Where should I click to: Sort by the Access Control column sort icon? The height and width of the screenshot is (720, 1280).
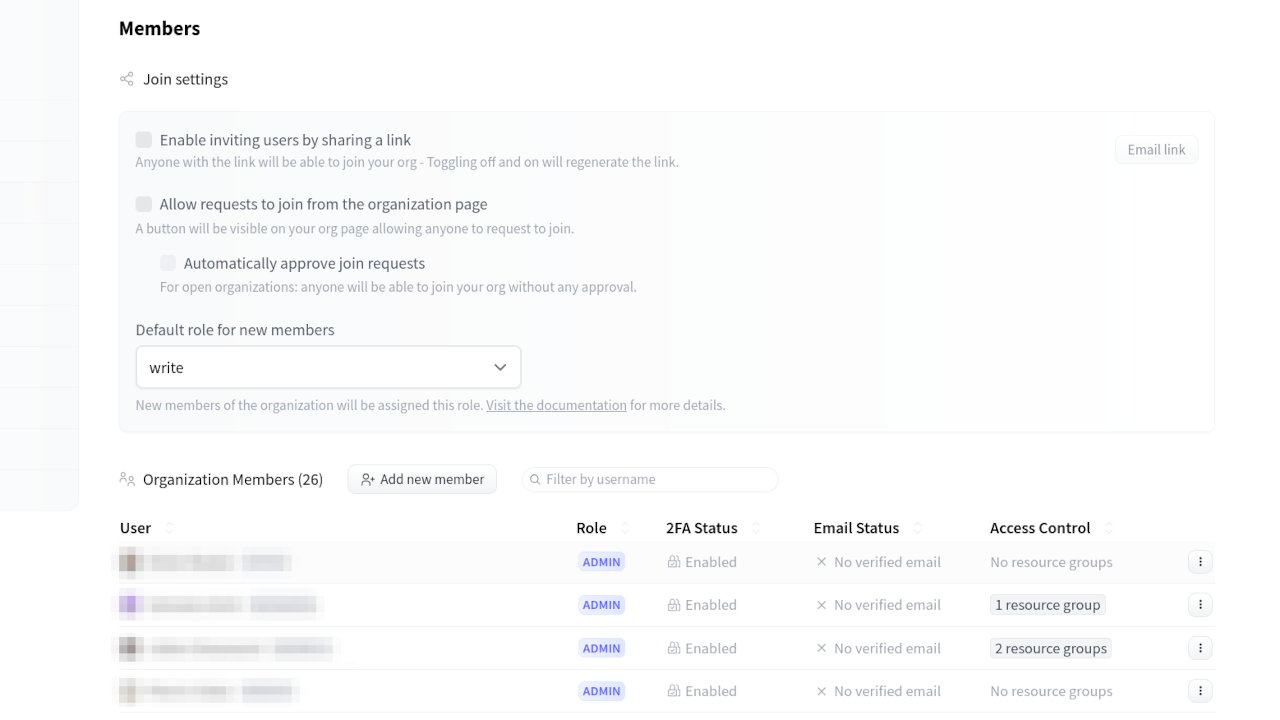click(1109, 528)
